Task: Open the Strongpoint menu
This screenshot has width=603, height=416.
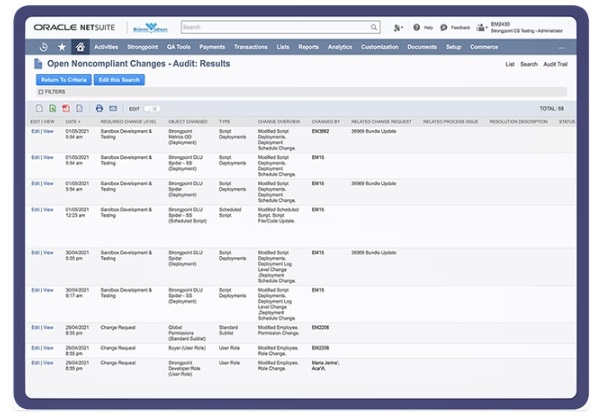Action: coord(142,47)
